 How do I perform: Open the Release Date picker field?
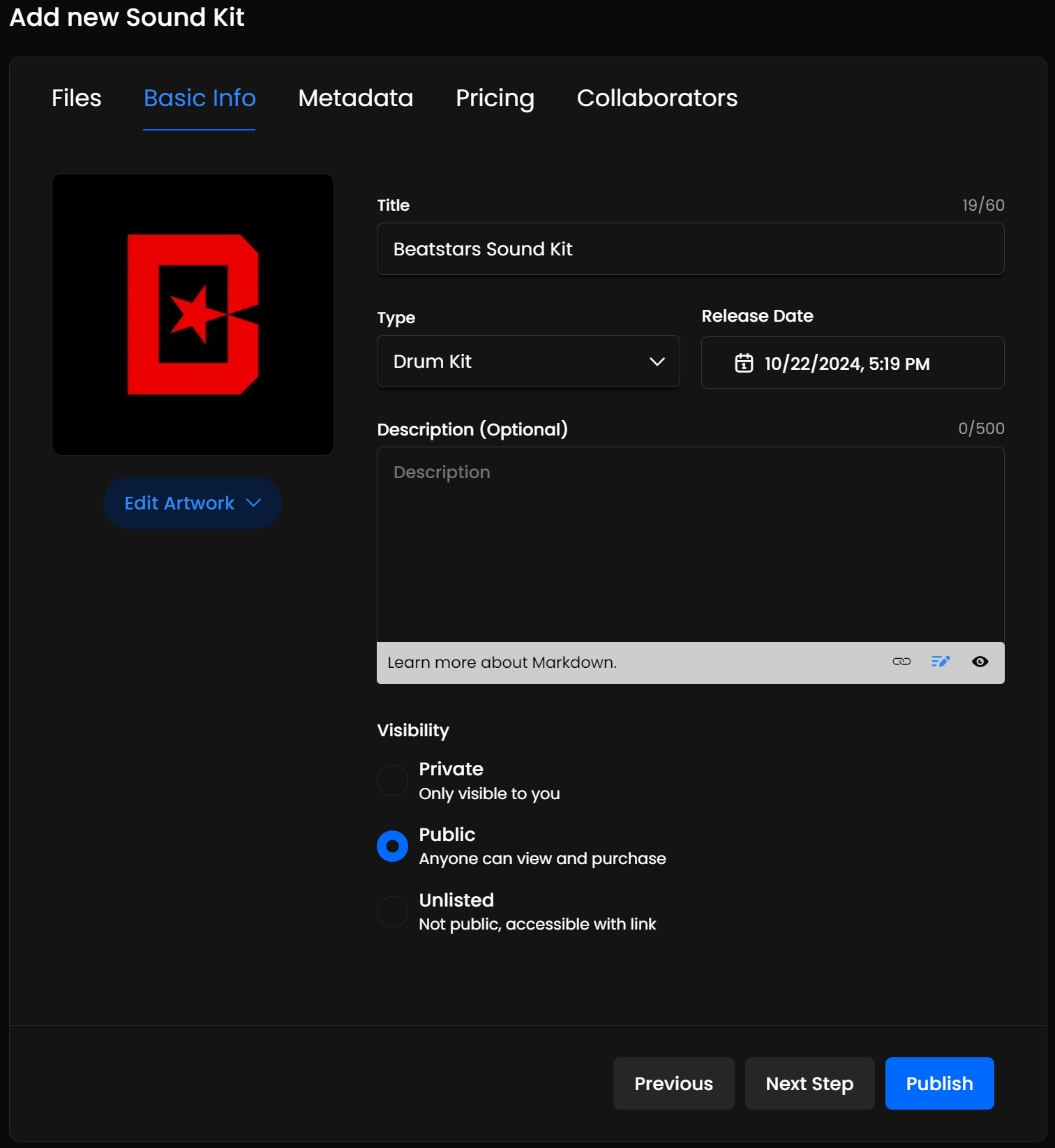852,363
